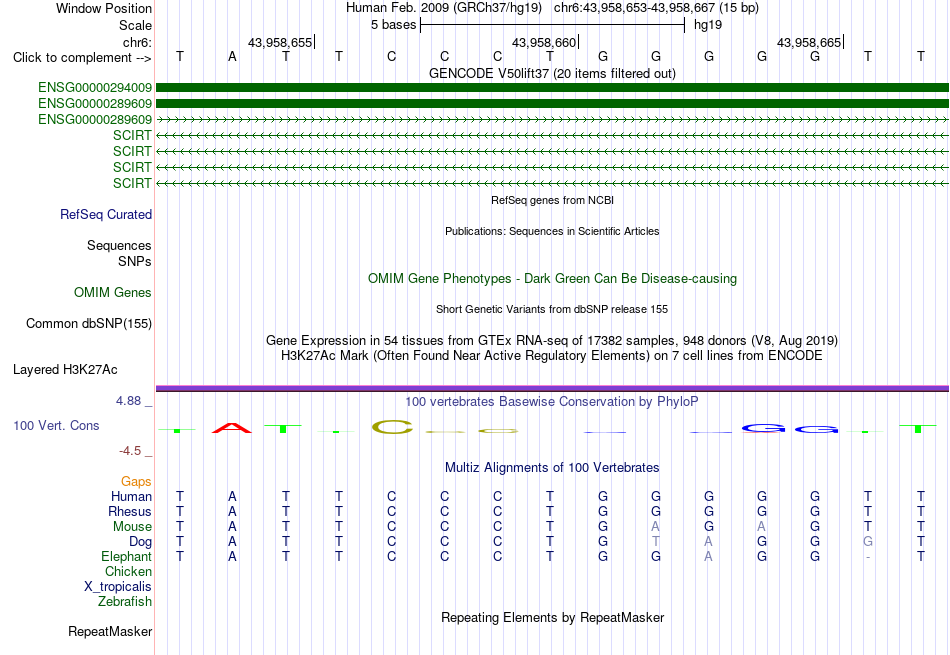Click the olive C letter in PhyloP logo

tap(392, 427)
